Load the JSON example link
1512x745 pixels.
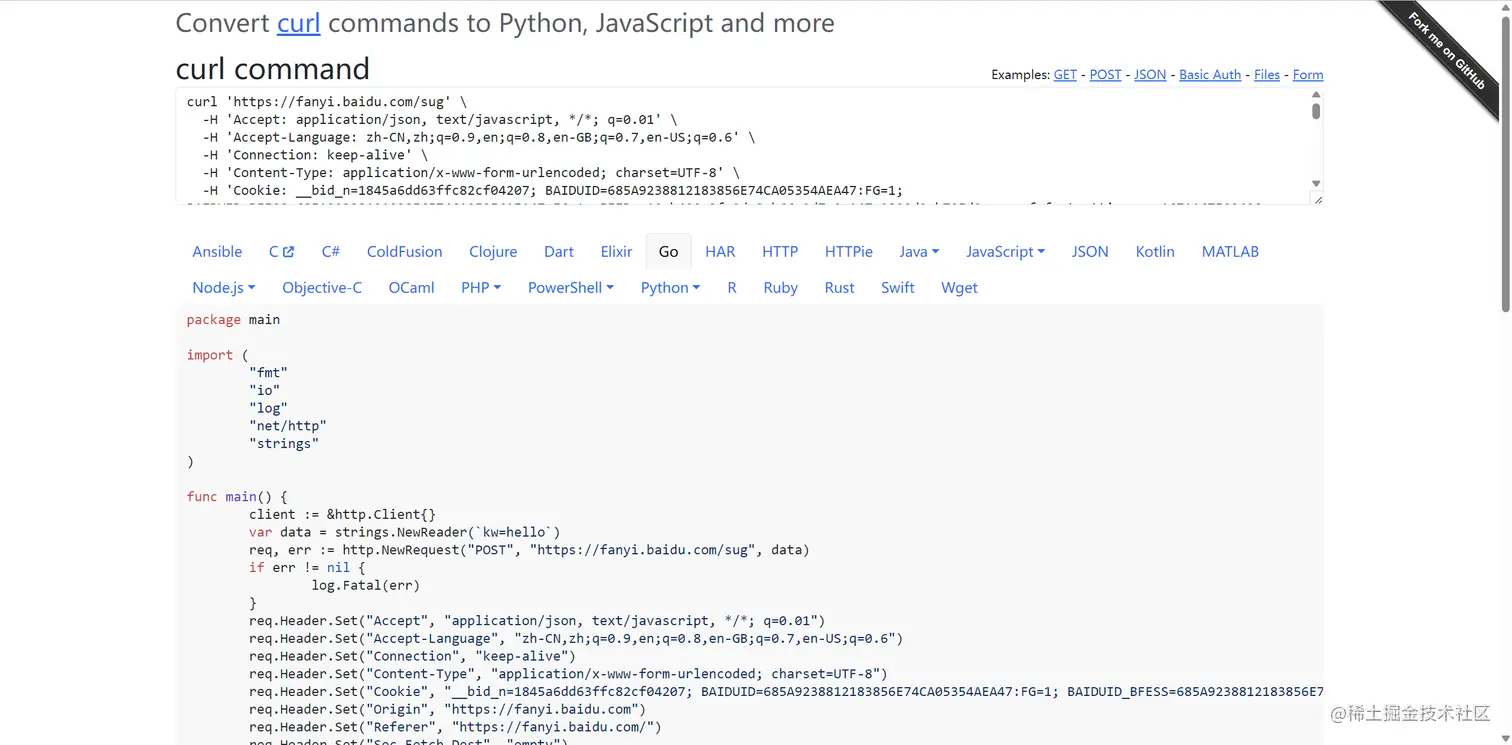point(1150,75)
